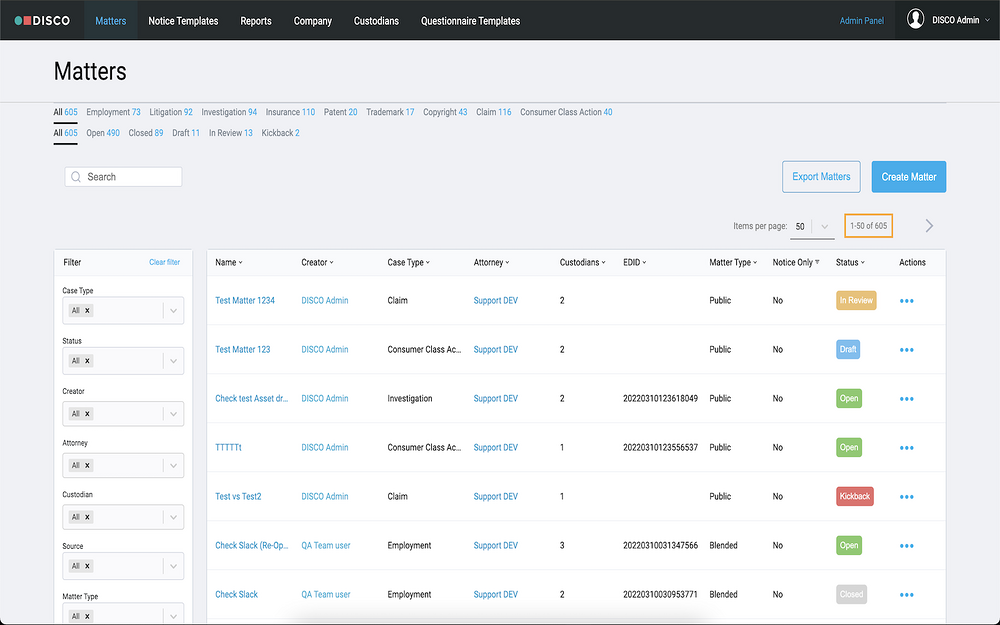The image size is (1000, 625).
Task: Open QA Team user for Check Slack (Re-Op
Action: click(x=326, y=545)
